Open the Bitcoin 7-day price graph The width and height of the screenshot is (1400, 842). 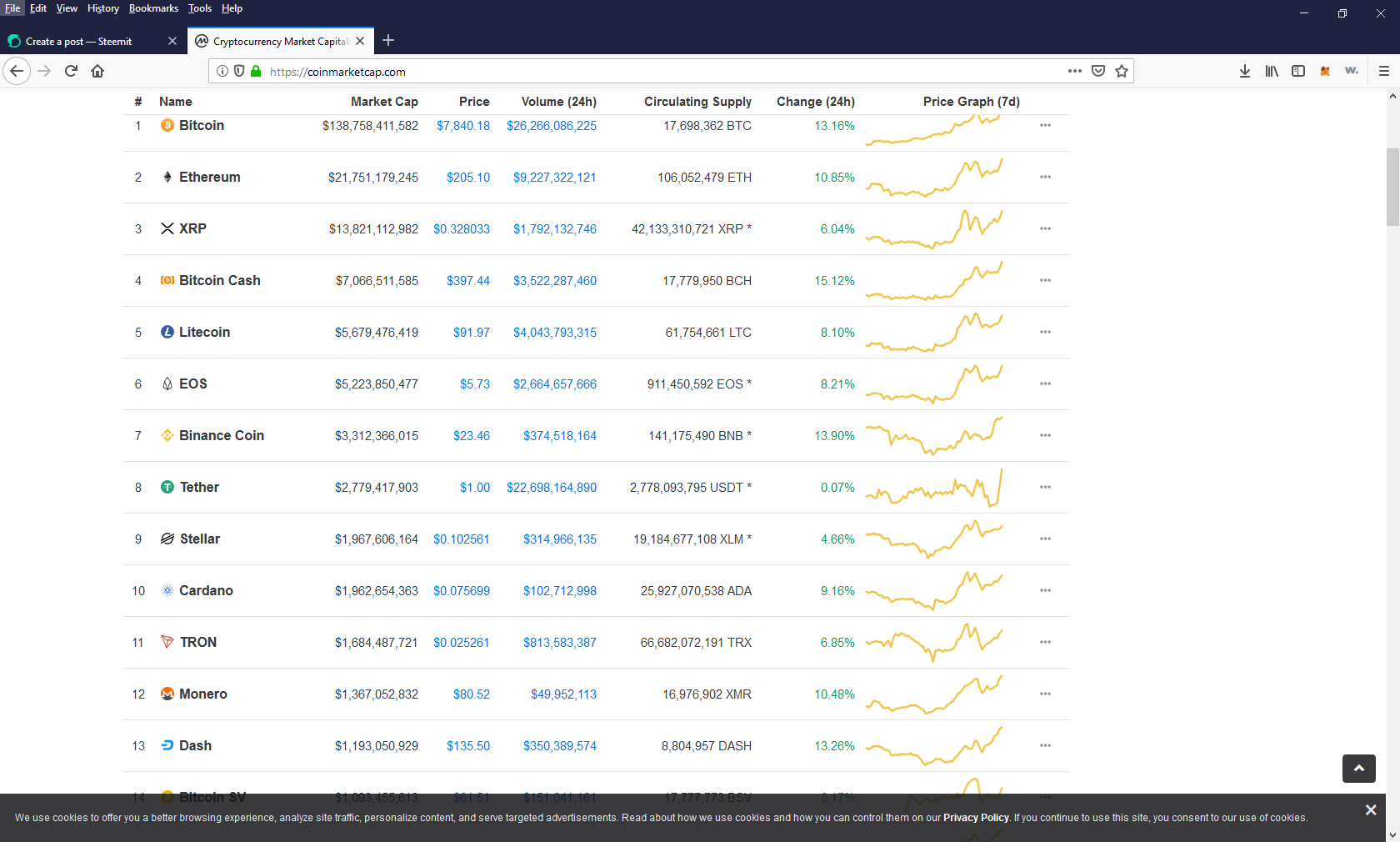point(934,129)
